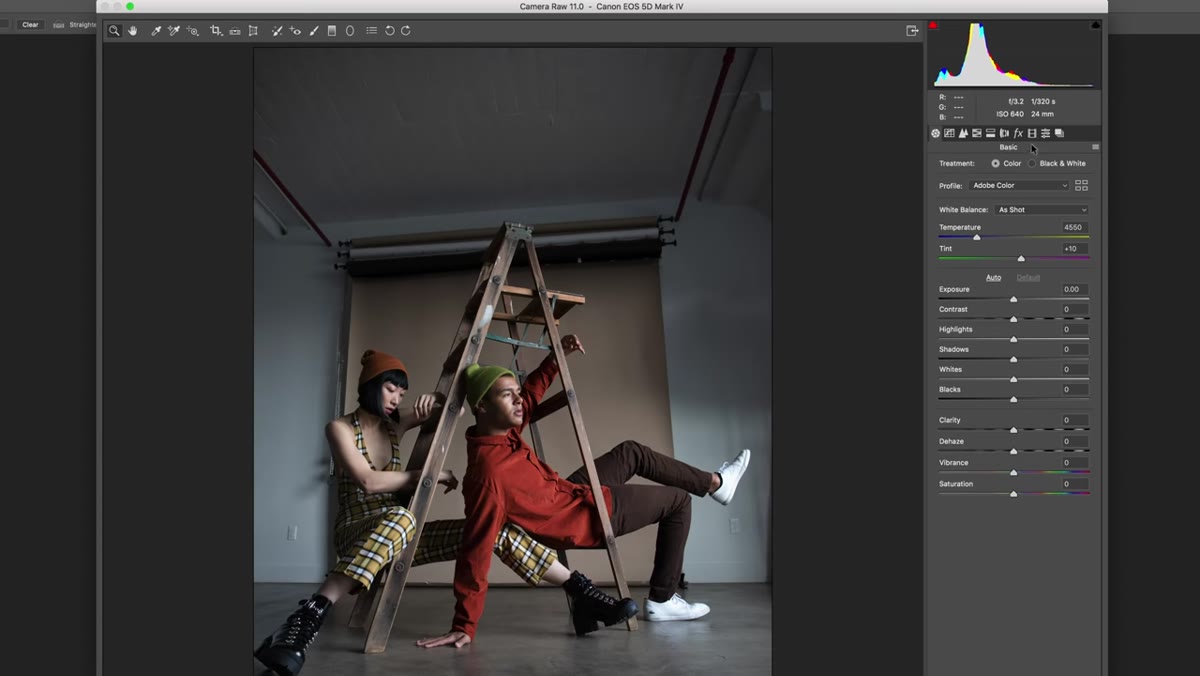Click the Contrast value field
The width and height of the screenshot is (1200, 676).
[x=1074, y=310]
